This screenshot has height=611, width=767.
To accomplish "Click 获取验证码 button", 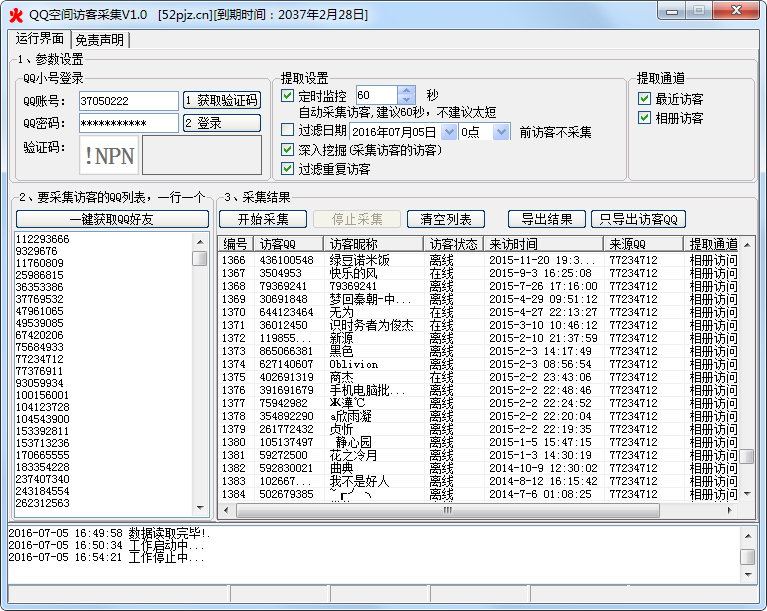I will coord(221,100).
